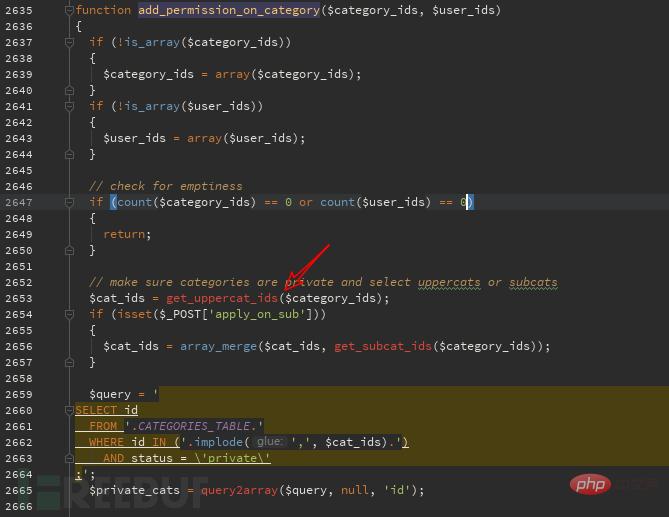Click the $query variable on line 2659
The image size is (669, 517).
[110, 394]
